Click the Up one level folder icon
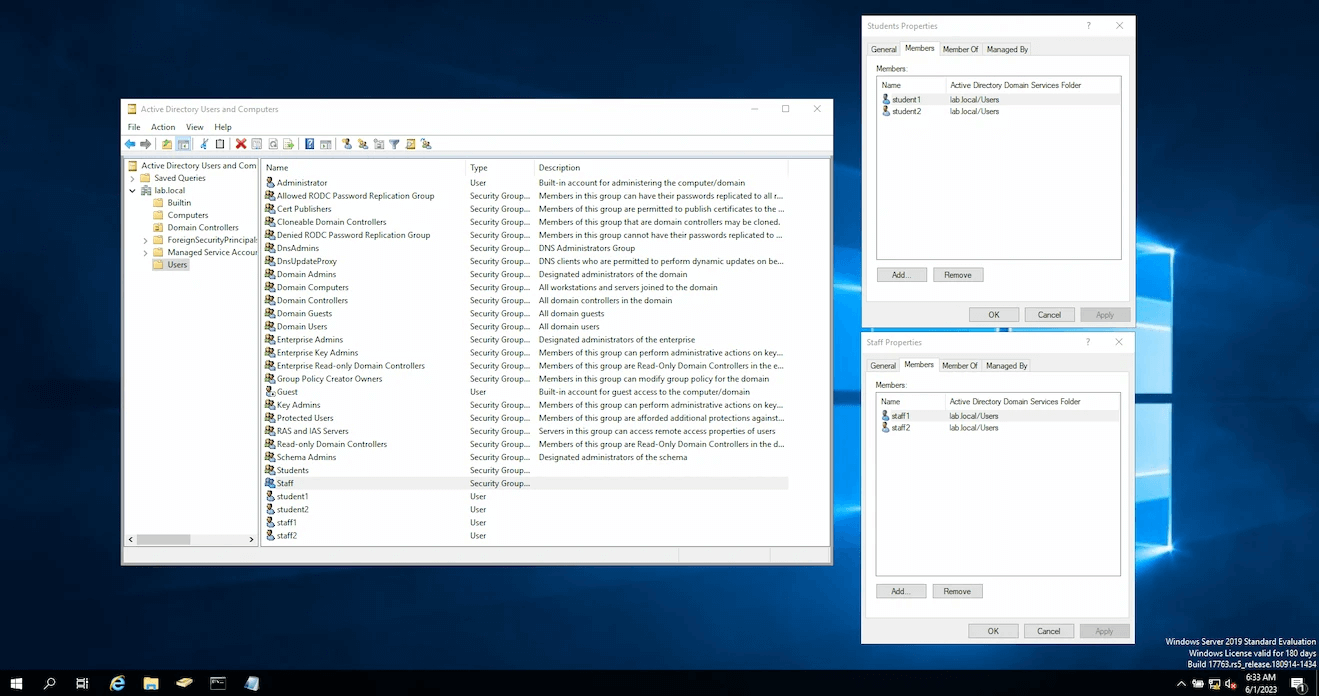The width and height of the screenshot is (1319, 696). pyautogui.click(x=167, y=144)
